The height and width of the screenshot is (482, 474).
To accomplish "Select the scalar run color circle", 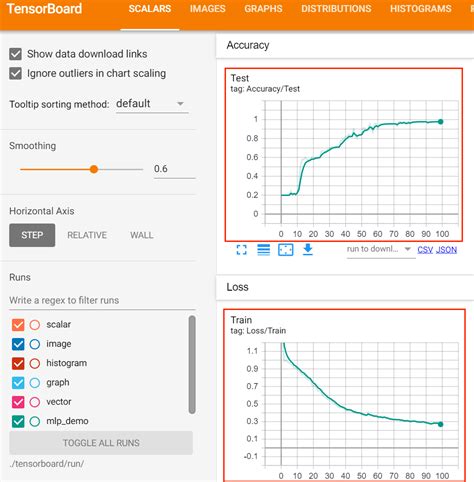I will (35, 325).
